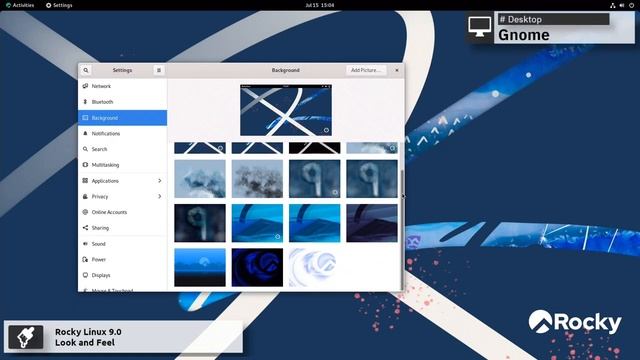This screenshot has width=640, height=360.
Task: Click the Search magnifier icon in sidebar
Action: tap(85, 149)
